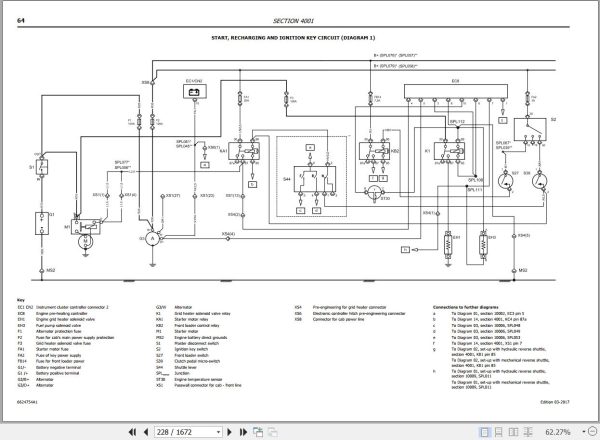600x440 pixels.
Task: Open the page number dropdown arrow
Action: click(218, 432)
